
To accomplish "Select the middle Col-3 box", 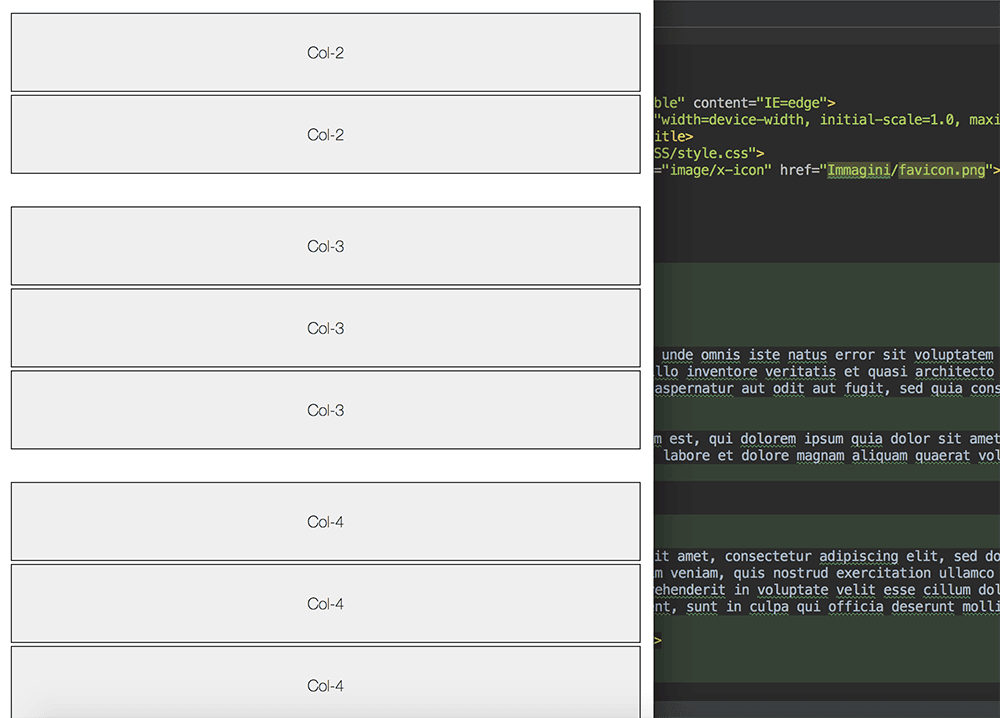I will 325,328.
